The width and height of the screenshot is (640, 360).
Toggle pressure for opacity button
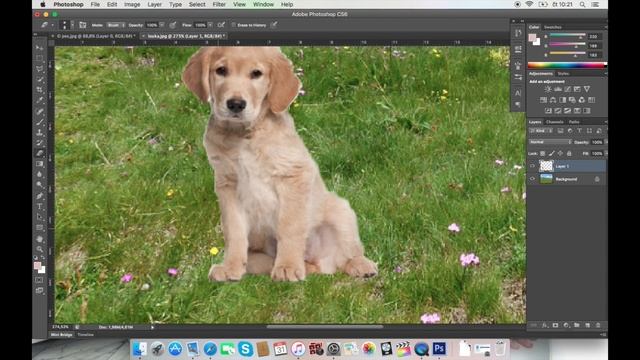pos(173,25)
